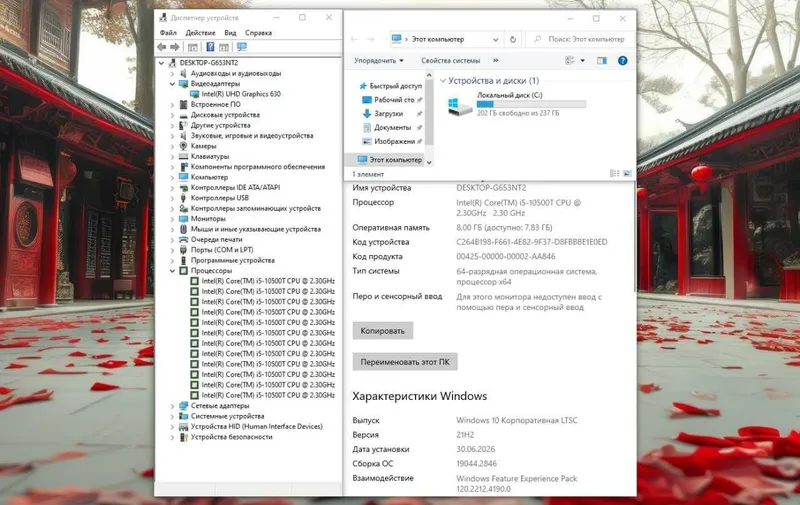Screen dimensions: 800x505
Task: Open the view options dropdown arrow in Explorer
Action: 583,60
